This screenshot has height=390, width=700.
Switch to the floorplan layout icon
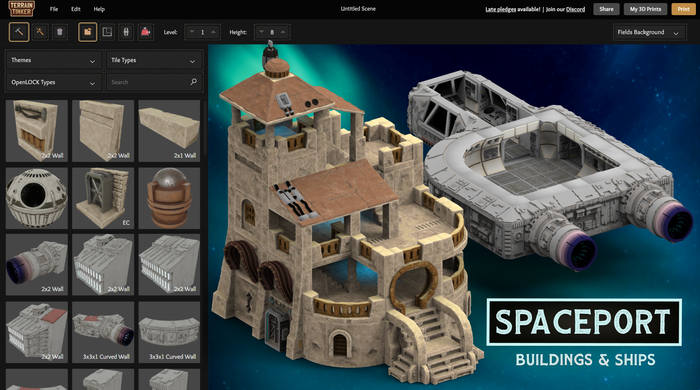pyautogui.click(x=107, y=32)
